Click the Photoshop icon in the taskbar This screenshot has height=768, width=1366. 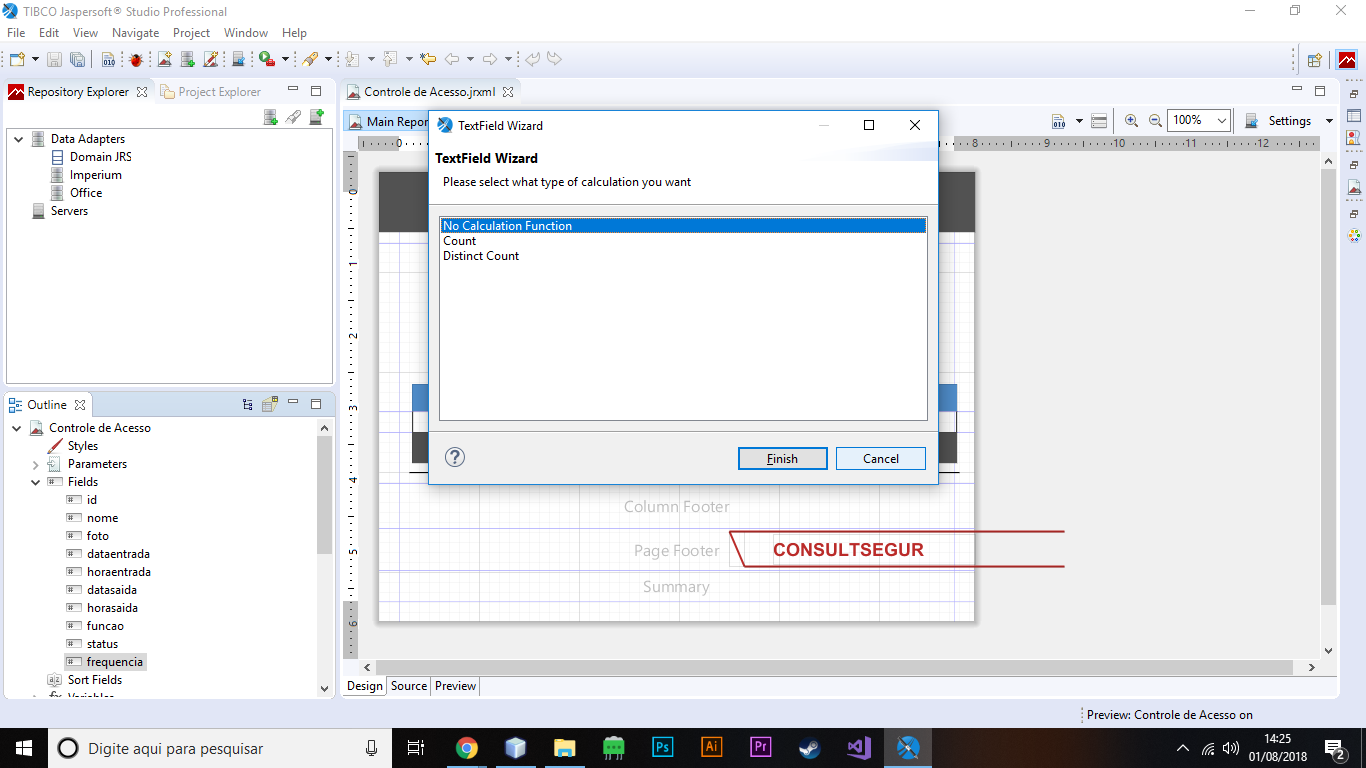(663, 747)
